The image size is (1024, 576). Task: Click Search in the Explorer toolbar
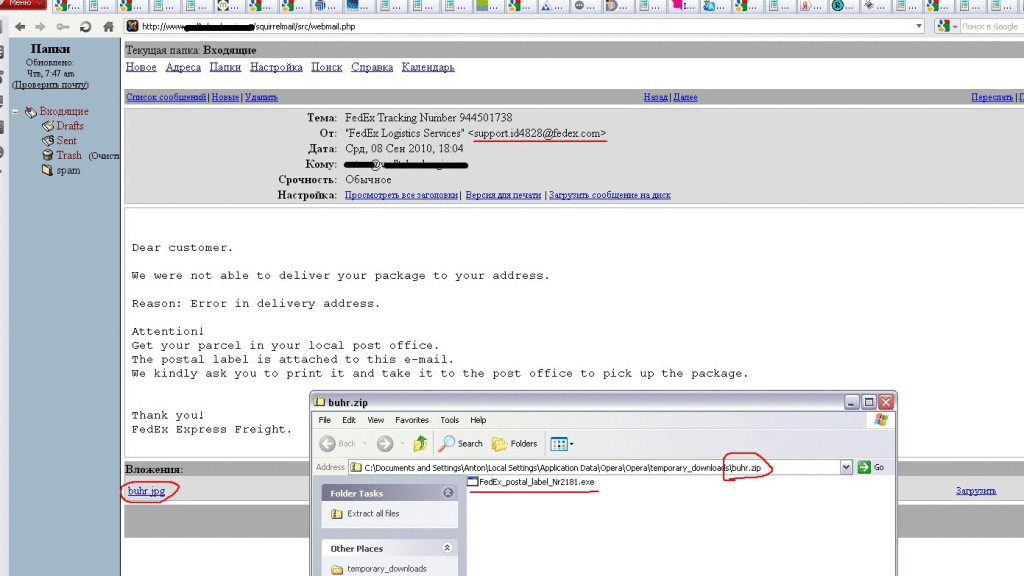pyautogui.click(x=460, y=444)
